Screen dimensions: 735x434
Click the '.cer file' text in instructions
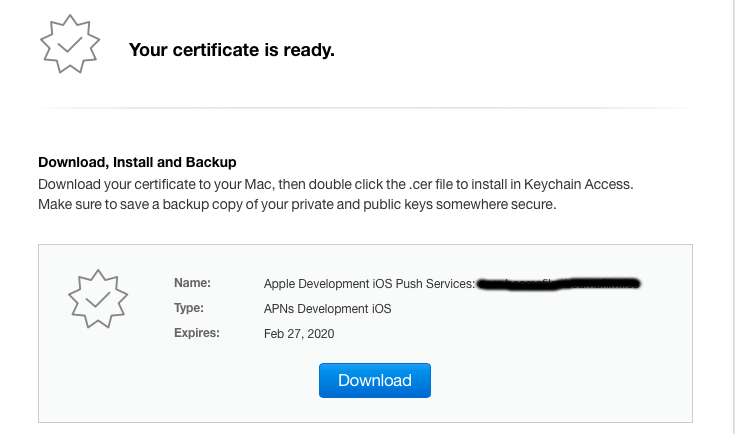pyautogui.click(x=431, y=185)
